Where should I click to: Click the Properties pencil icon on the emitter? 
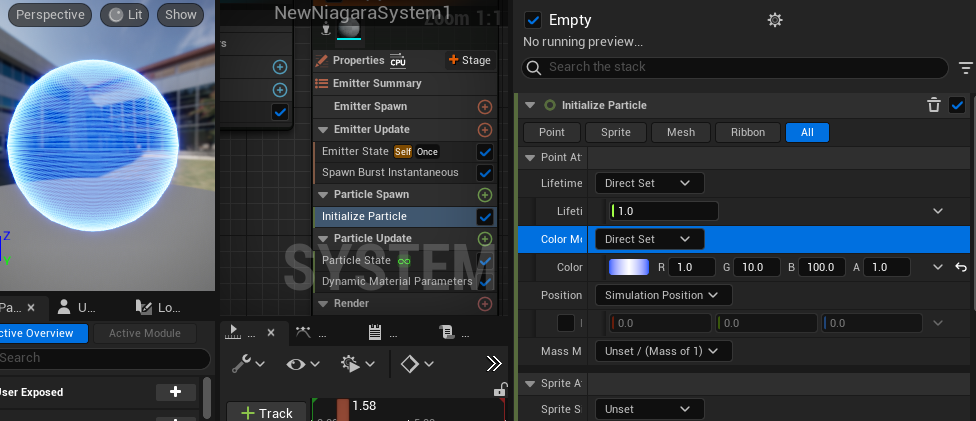(x=322, y=60)
